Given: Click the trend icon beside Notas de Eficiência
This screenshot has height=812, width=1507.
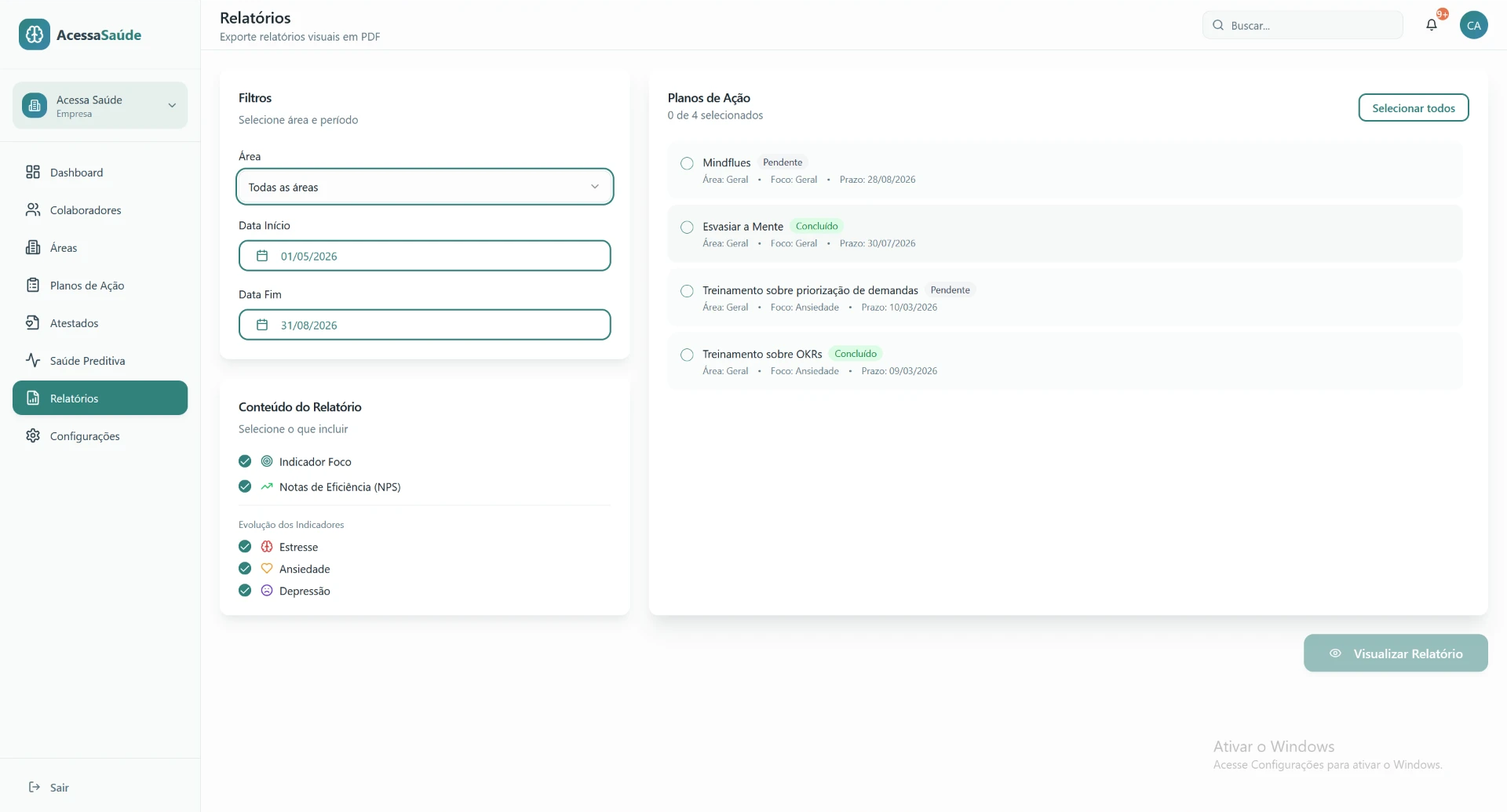Looking at the screenshot, I should pyautogui.click(x=267, y=486).
